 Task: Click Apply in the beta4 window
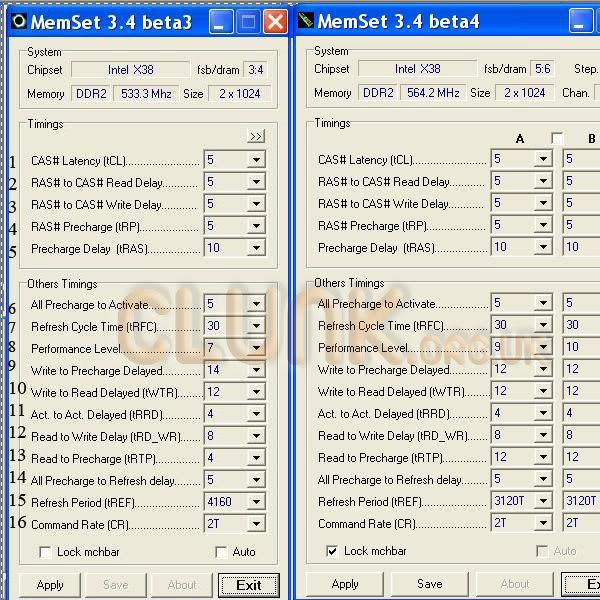tap(345, 584)
